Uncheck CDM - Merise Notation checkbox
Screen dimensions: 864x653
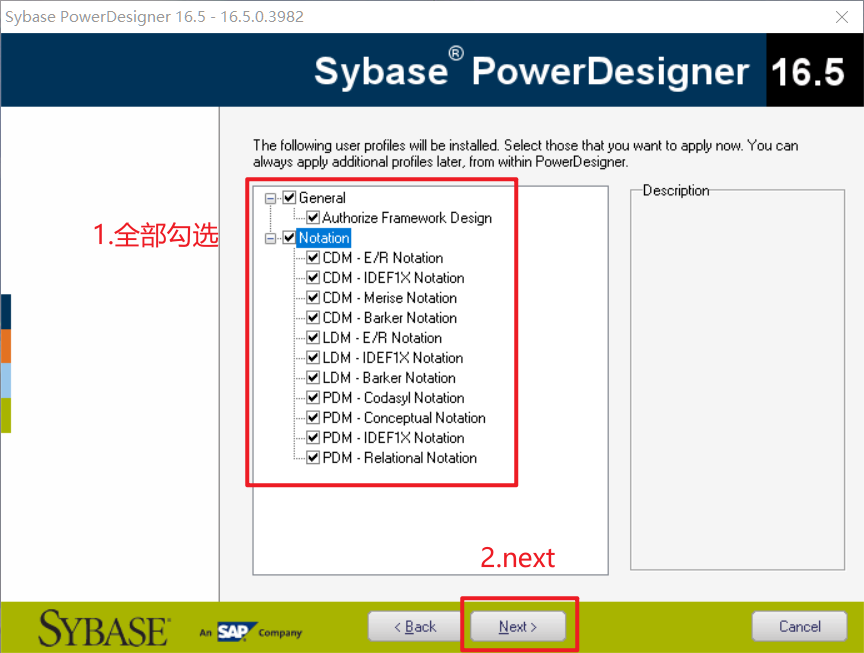[x=313, y=298]
